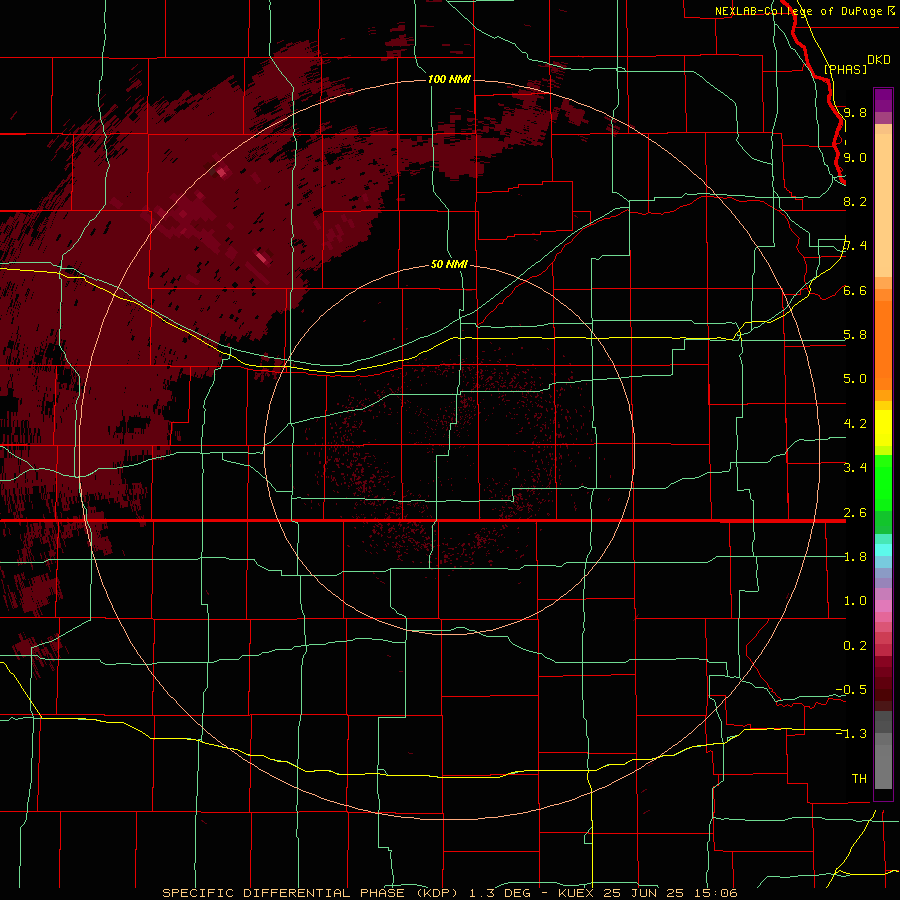Viewport: 900px width, 900px height.
Task: Click the 4.2 scale value
Action: [855, 424]
